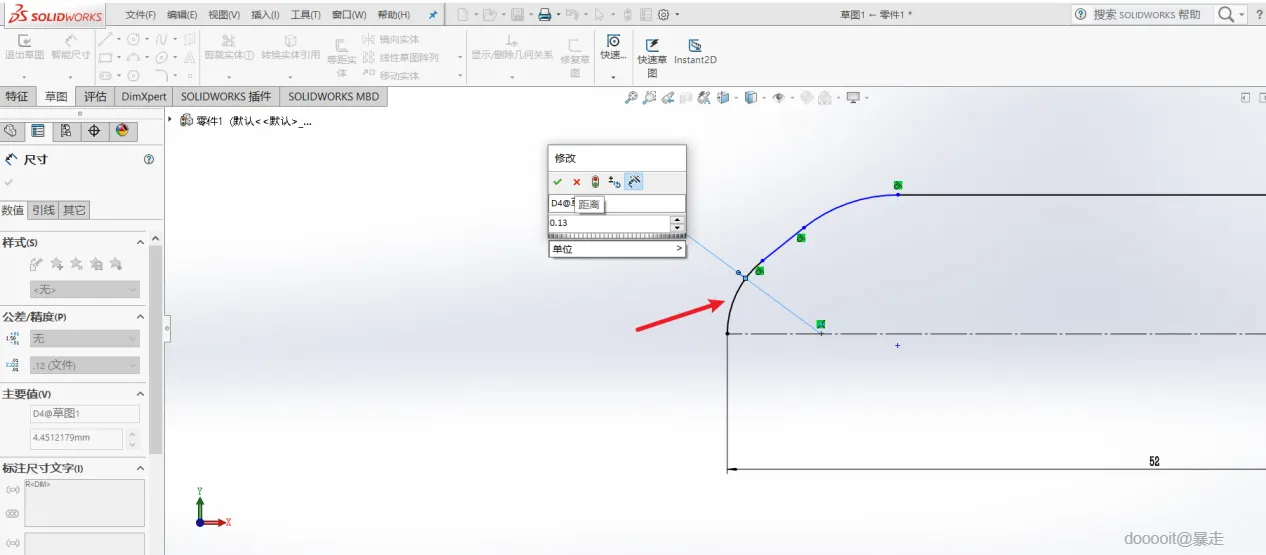
Task: Open the ConfigurationManager panel tab
Action: (x=66, y=131)
